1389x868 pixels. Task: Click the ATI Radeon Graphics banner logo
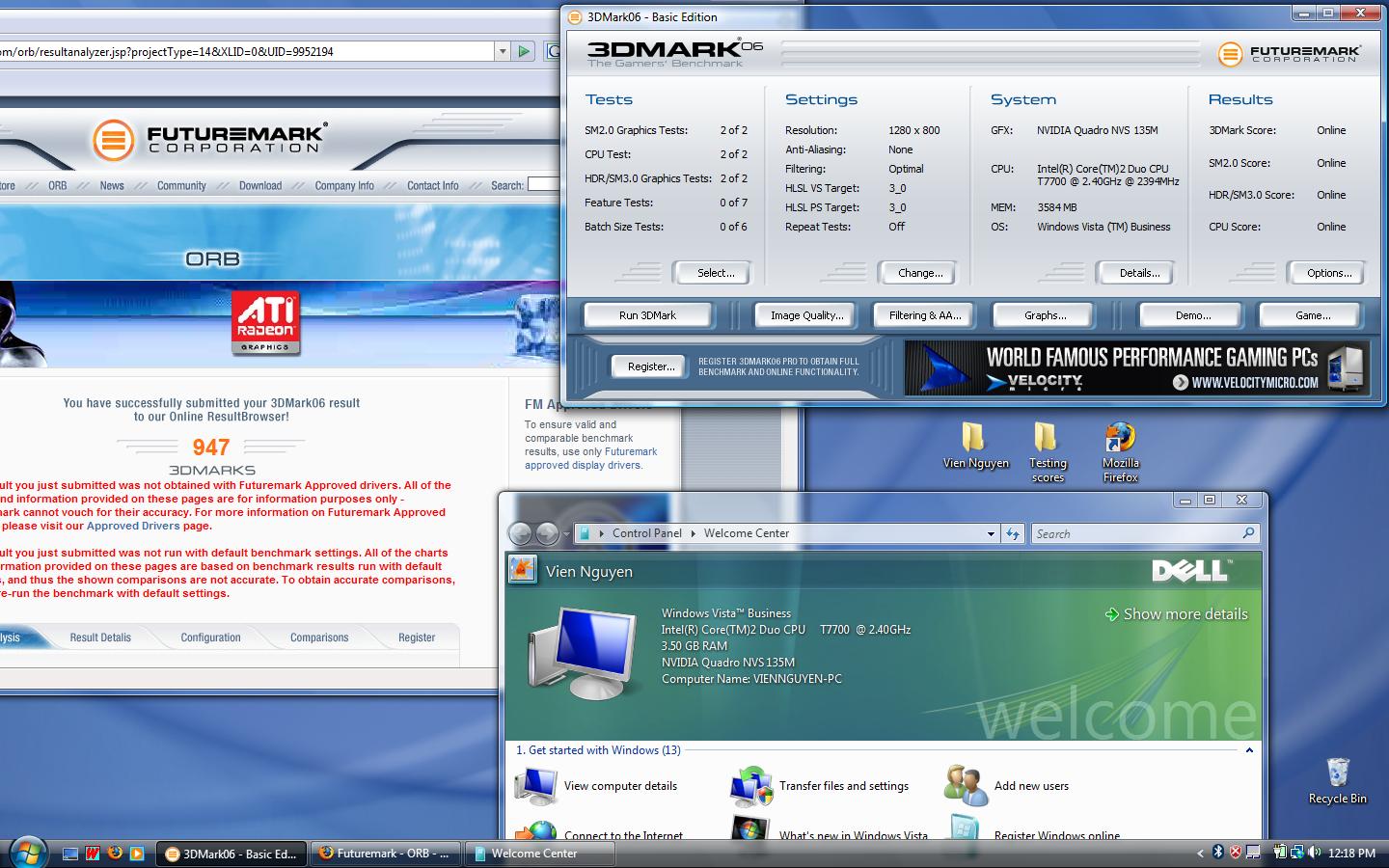(x=265, y=324)
